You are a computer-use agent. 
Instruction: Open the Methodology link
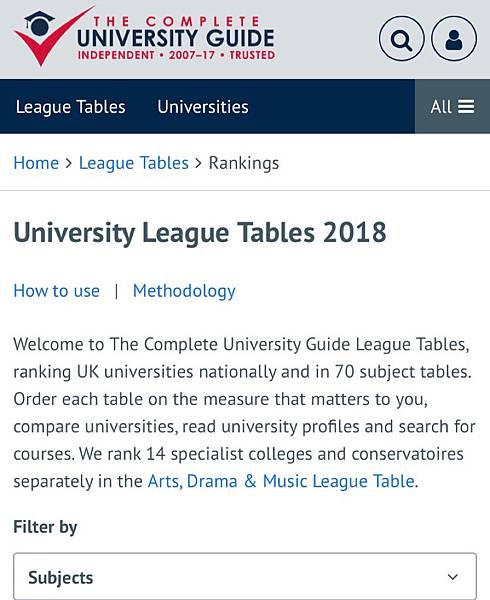184,291
